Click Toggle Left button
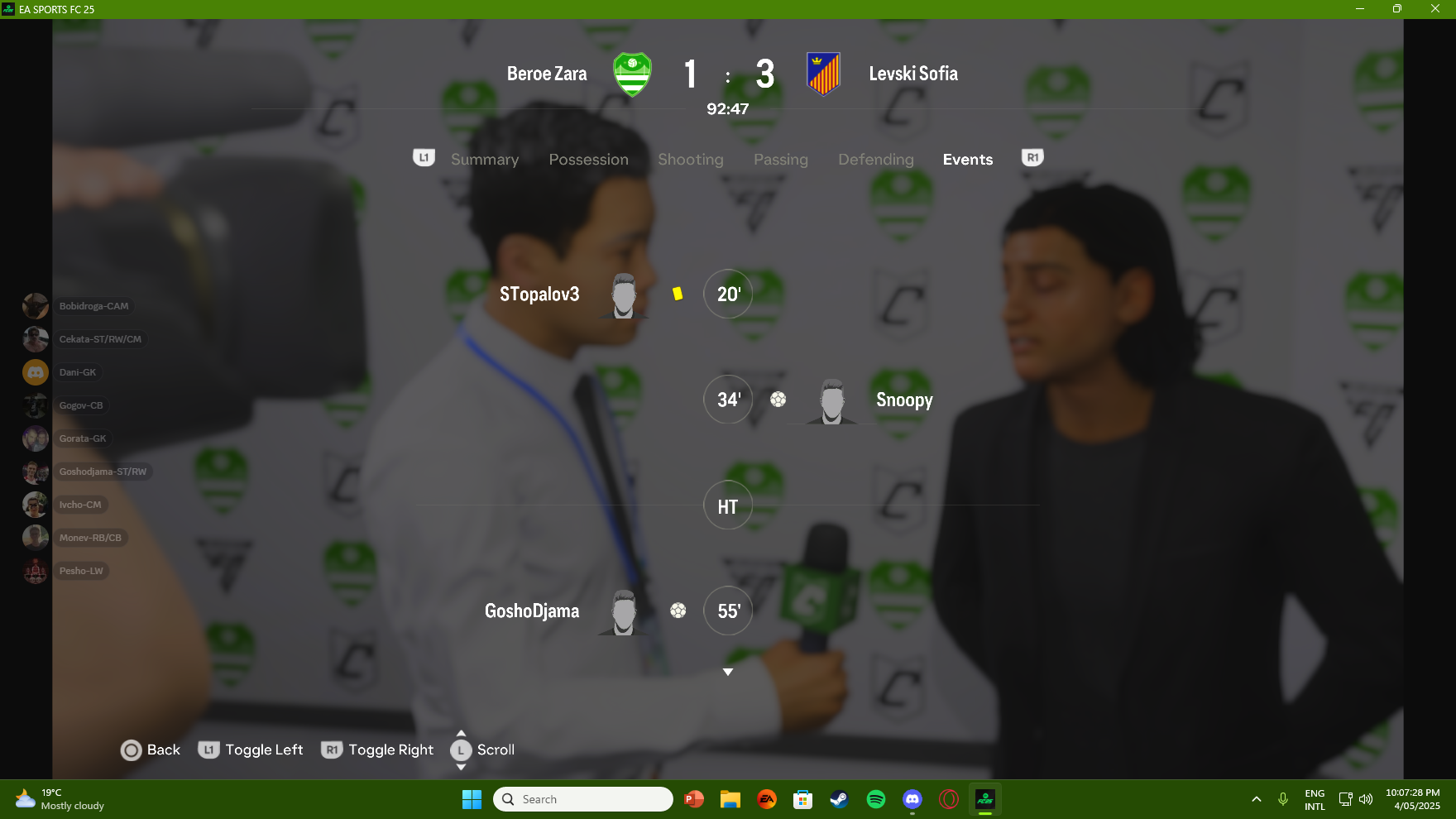 251,750
